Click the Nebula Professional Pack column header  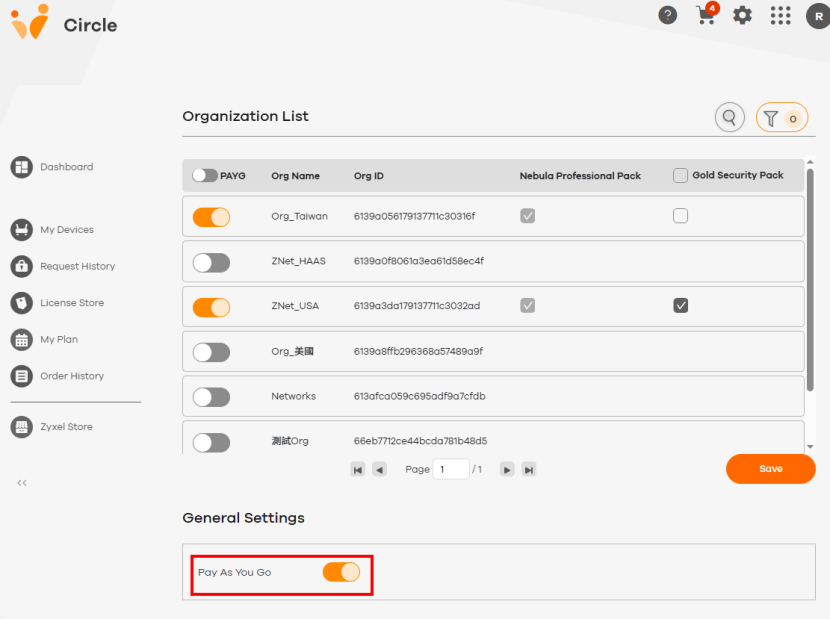[x=580, y=176]
